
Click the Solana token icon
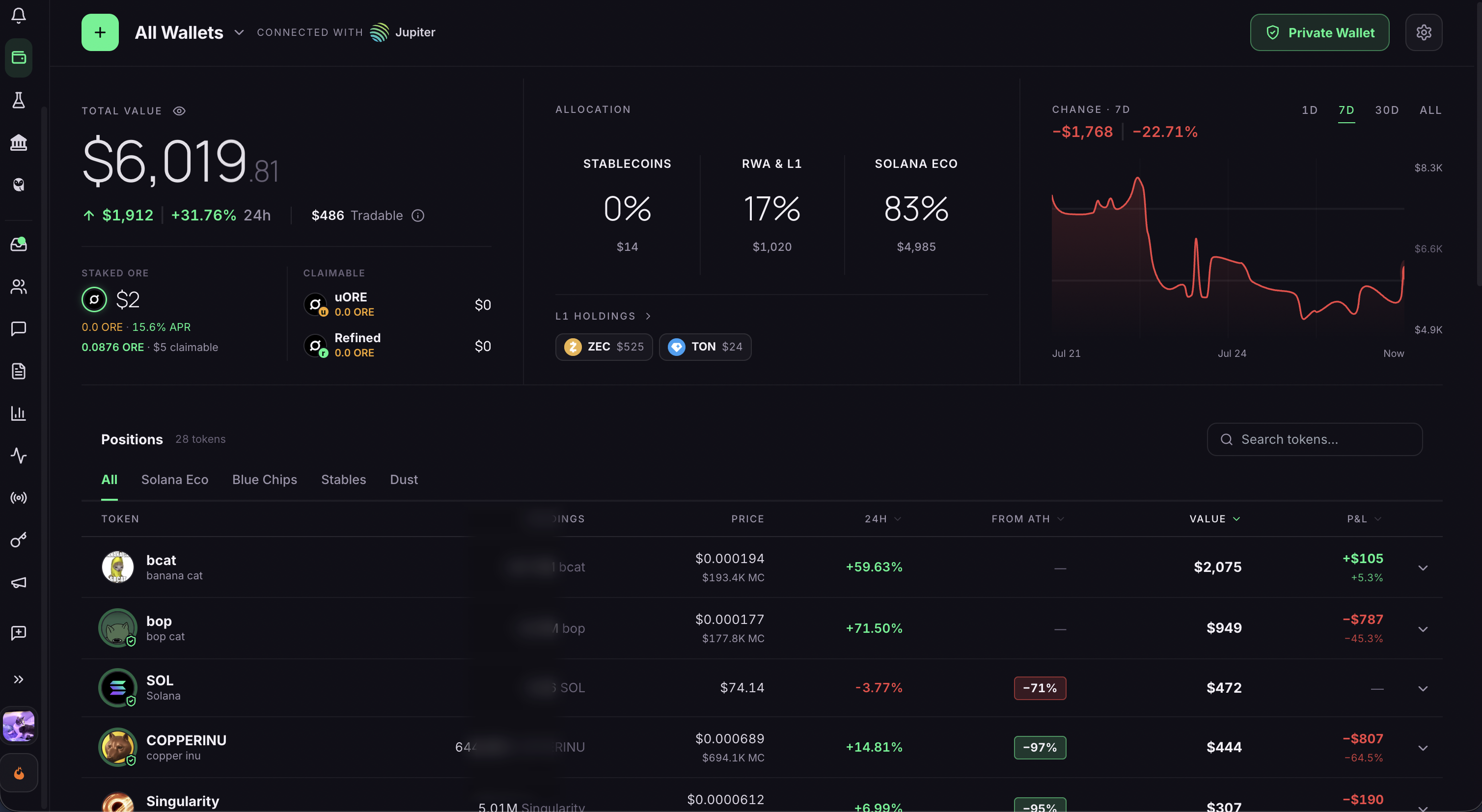(118, 688)
